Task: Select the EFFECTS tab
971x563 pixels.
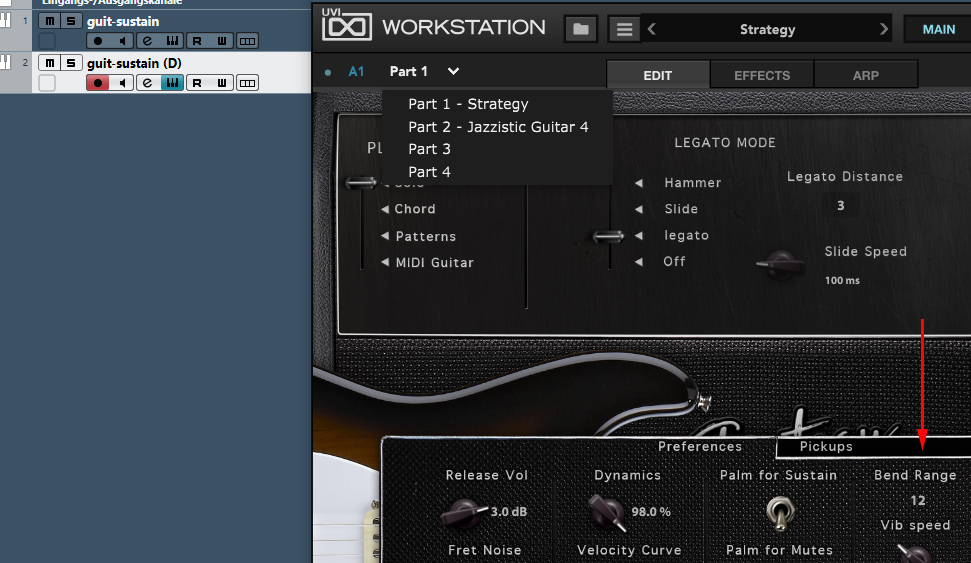Action: tap(762, 75)
